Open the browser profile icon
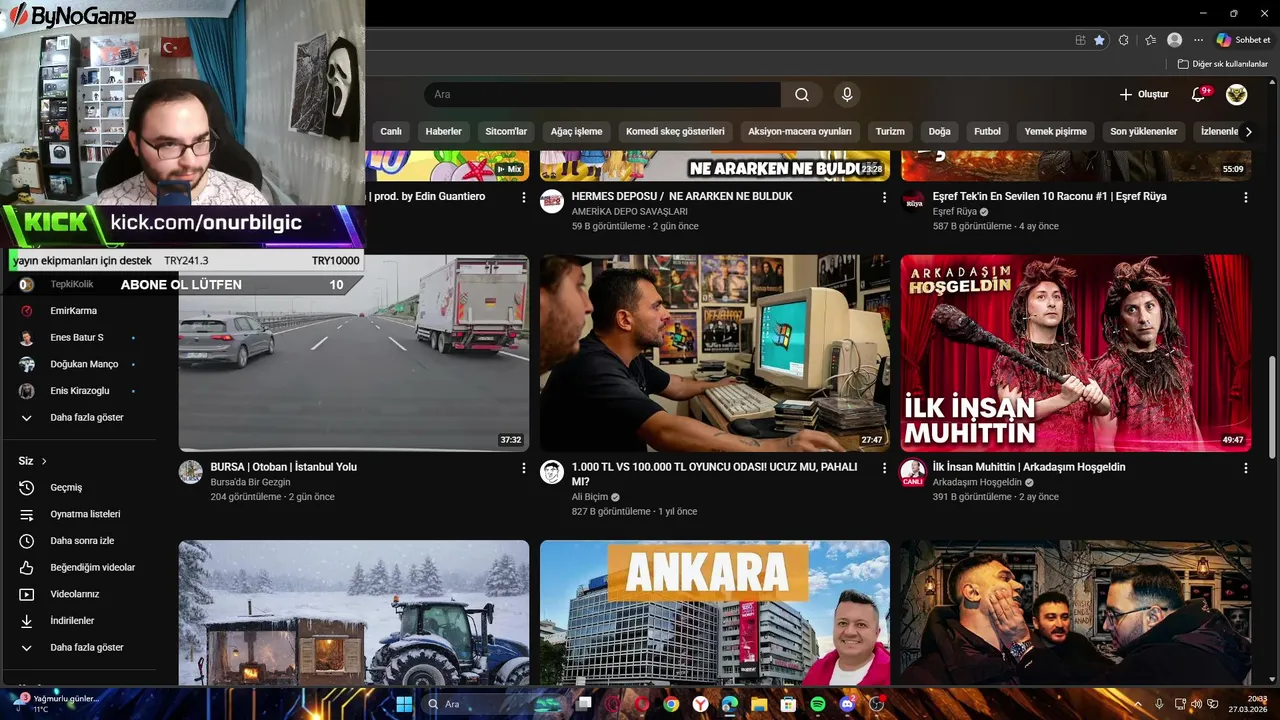The image size is (1280, 720). [1175, 40]
